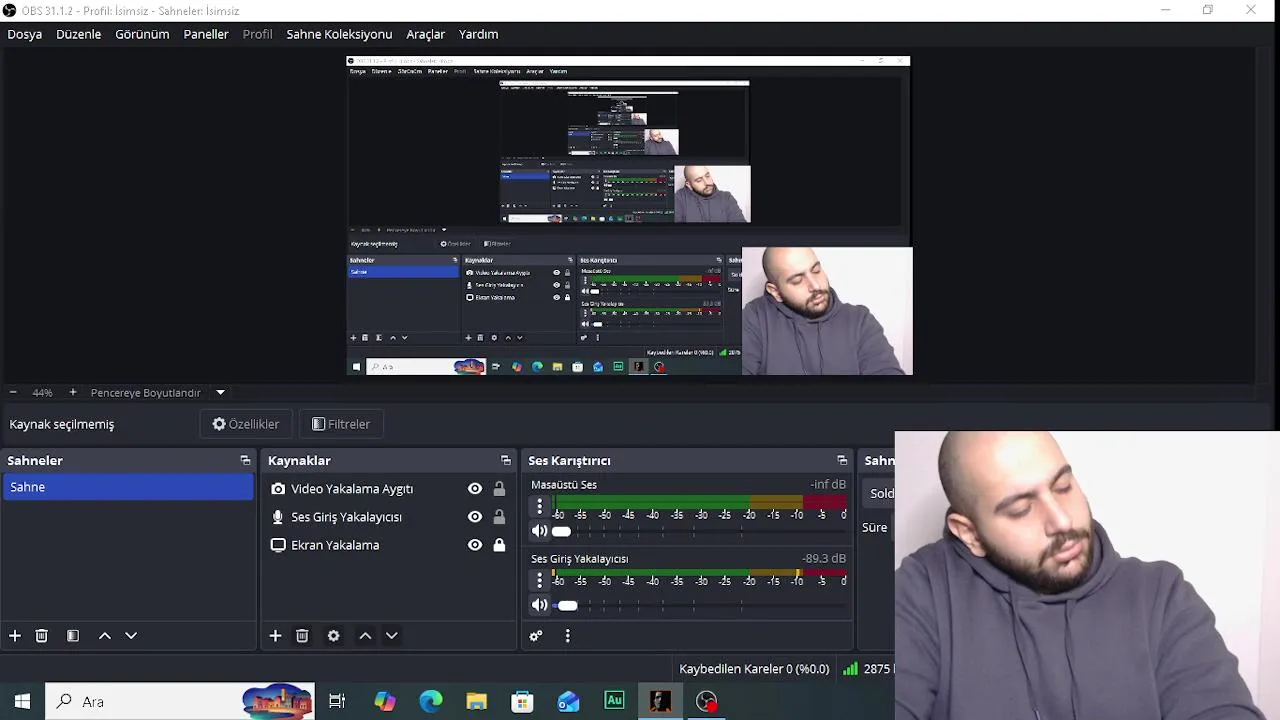
Task: Click the -89.3 dB level reading
Action: point(824,559)
